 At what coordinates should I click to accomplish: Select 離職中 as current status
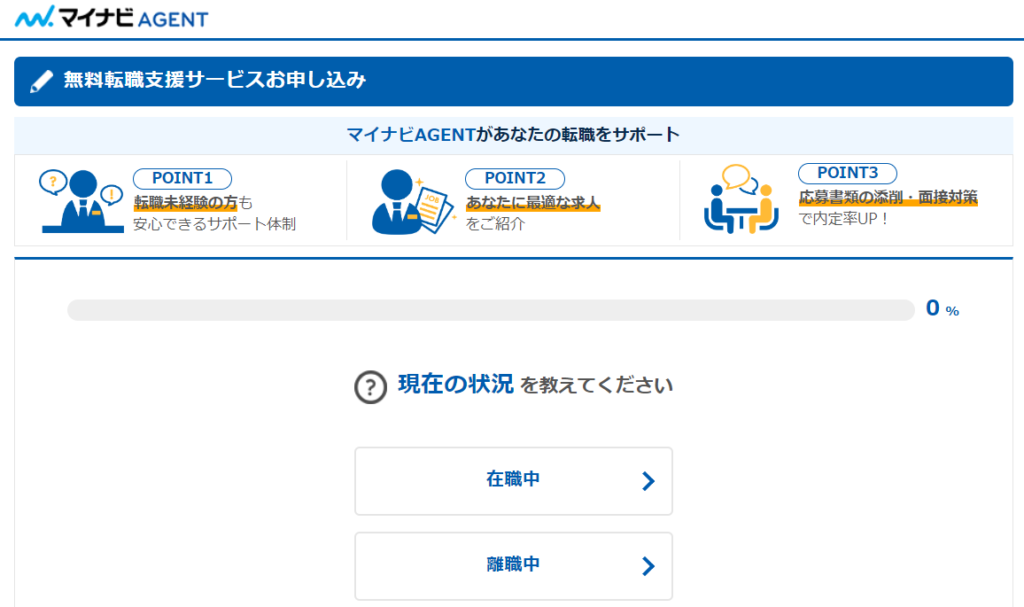click(513, 566)
